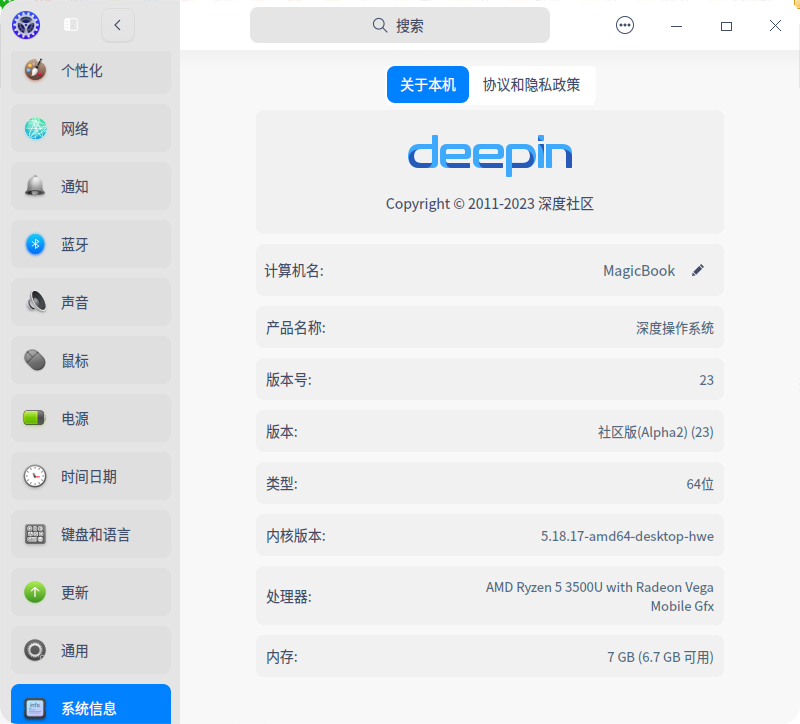Click the 内存 label
The height and width of the screenshot is (724, 800).
(x=282, y=657)
